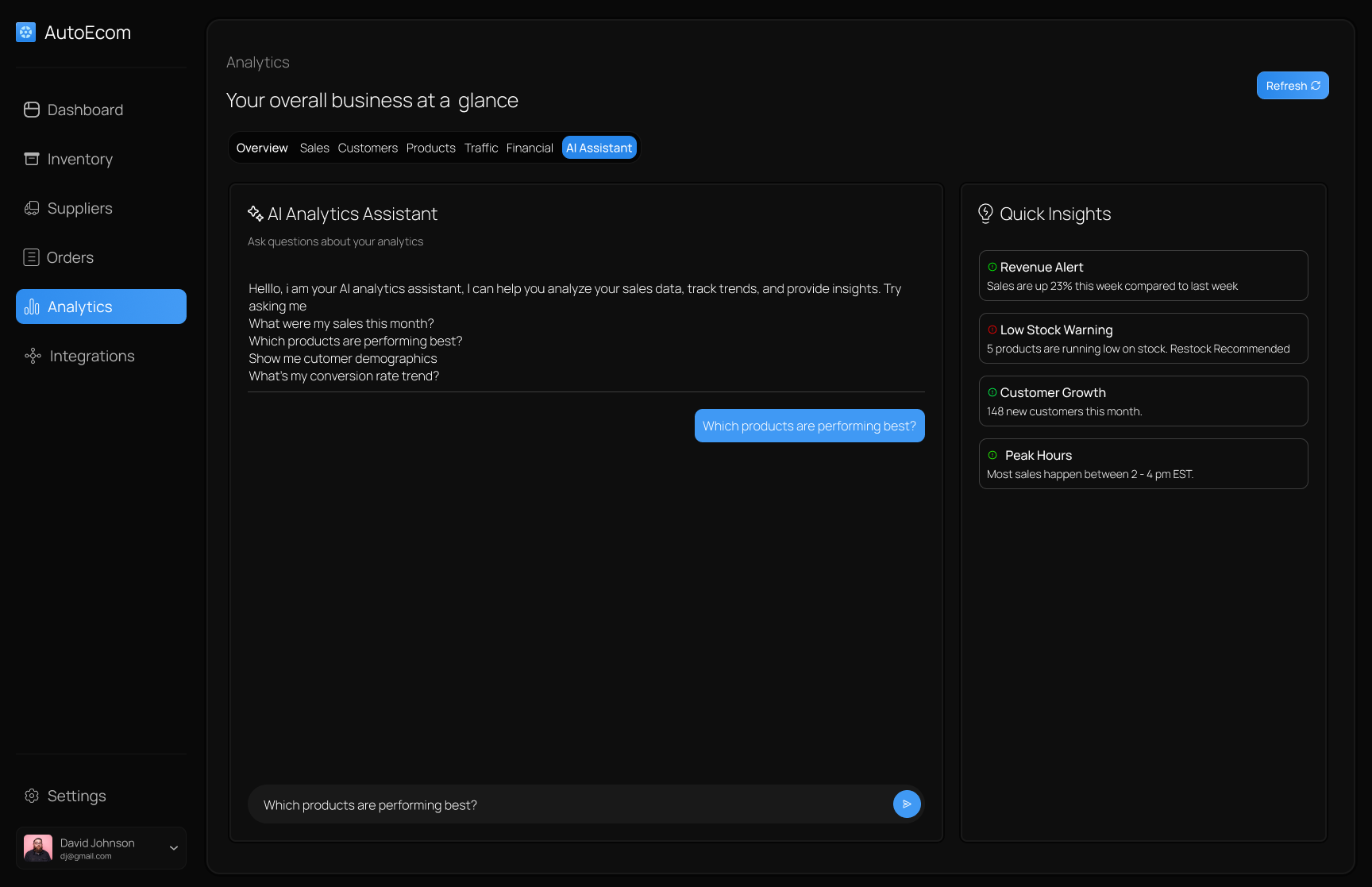This screenshot has width=1372, height=887.
Task: Open Dashboard via its sidebar icon
Action: tap(32, 110)
